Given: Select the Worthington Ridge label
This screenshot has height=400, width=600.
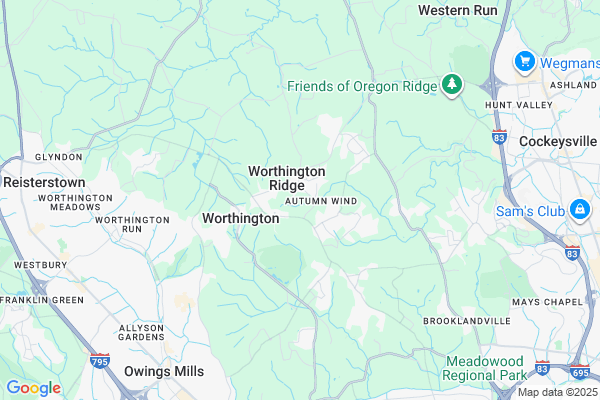Looking at the screenshot, I should click(287, 178).
